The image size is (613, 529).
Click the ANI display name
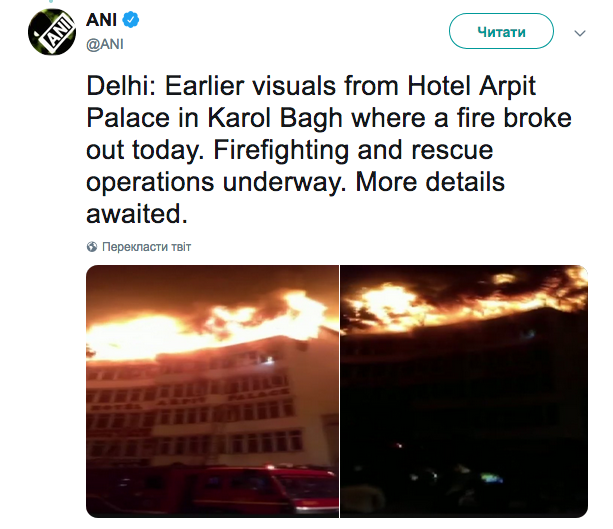[x=101, y=20]
